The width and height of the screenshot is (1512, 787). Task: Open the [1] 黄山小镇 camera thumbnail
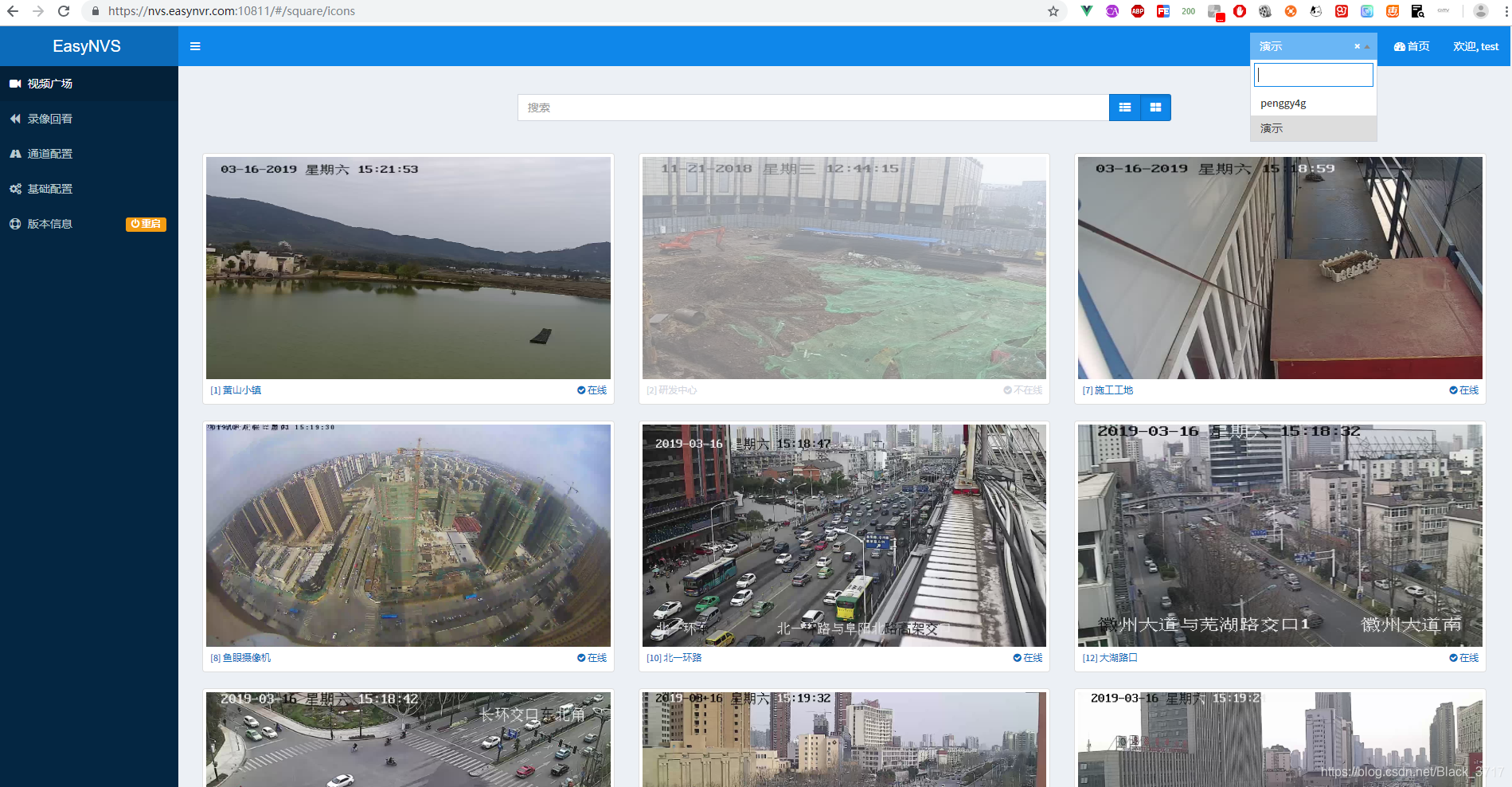(x=408, y=268)
